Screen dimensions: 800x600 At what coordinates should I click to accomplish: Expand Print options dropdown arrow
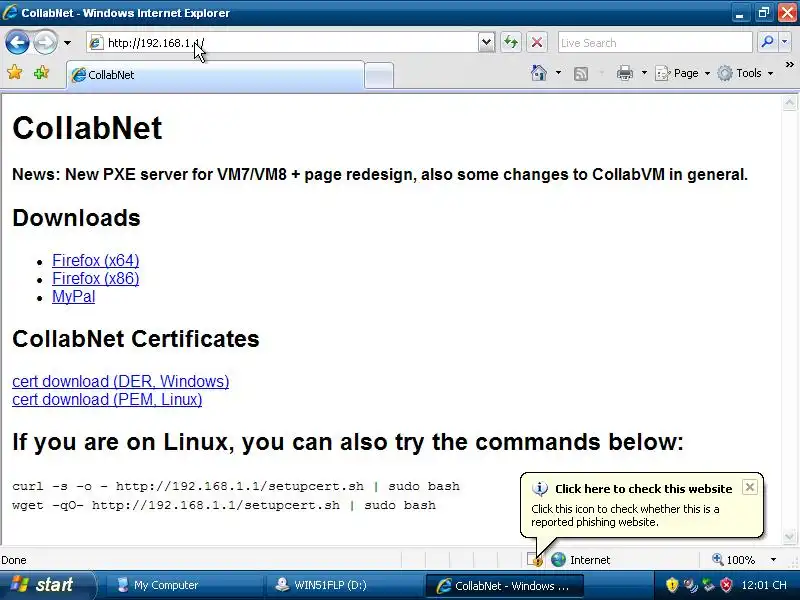[x=644, y=73]
